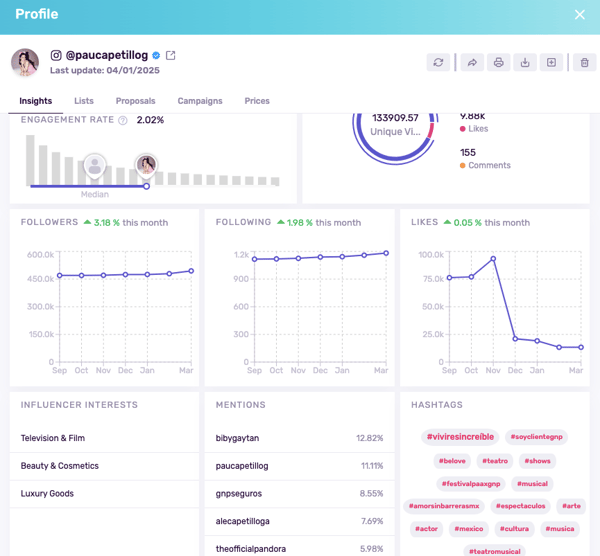Close the Profile panel
Screen dimensions: 600x556
pyautogui.click(x=580, y=15)
